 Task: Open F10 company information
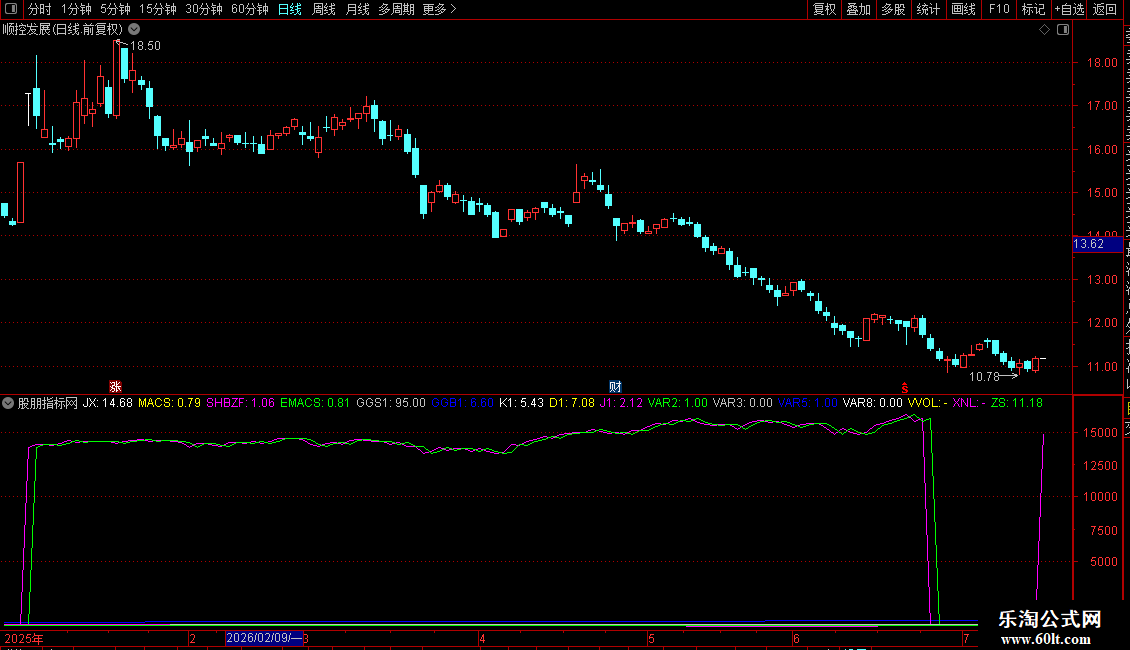coord(999,9)
